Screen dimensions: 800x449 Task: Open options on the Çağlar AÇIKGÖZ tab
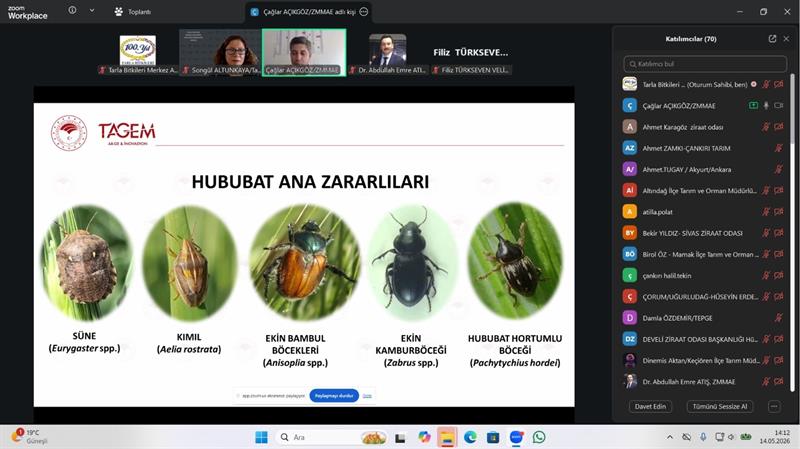click(x=364, y=12)
